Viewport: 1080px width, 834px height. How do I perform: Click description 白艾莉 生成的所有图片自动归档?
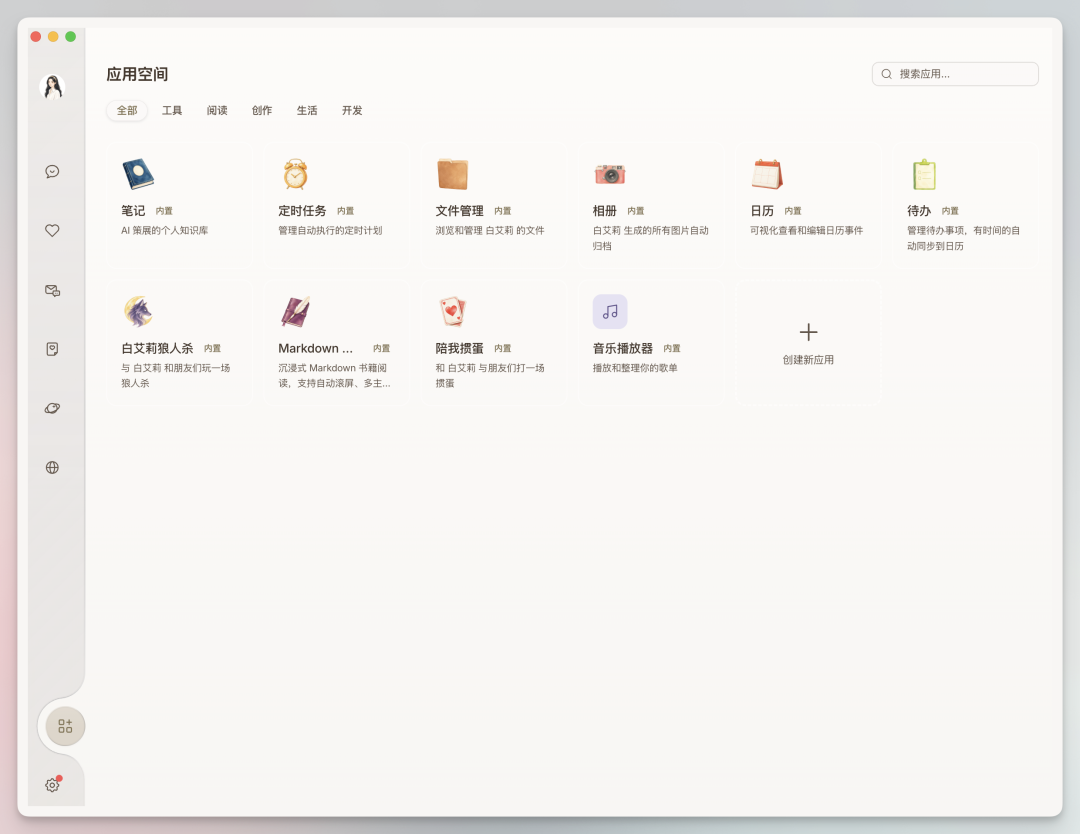[650, 238]
